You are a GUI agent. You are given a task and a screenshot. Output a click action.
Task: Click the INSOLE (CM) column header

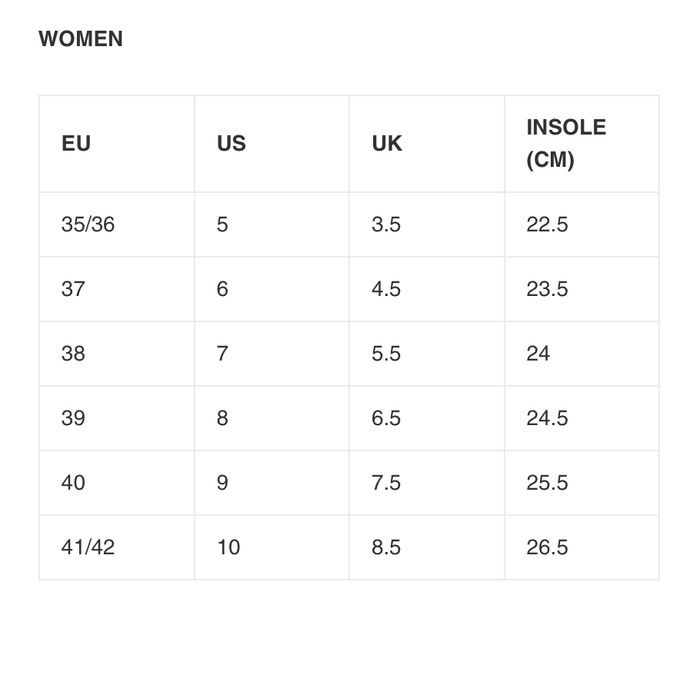(566, 143)
